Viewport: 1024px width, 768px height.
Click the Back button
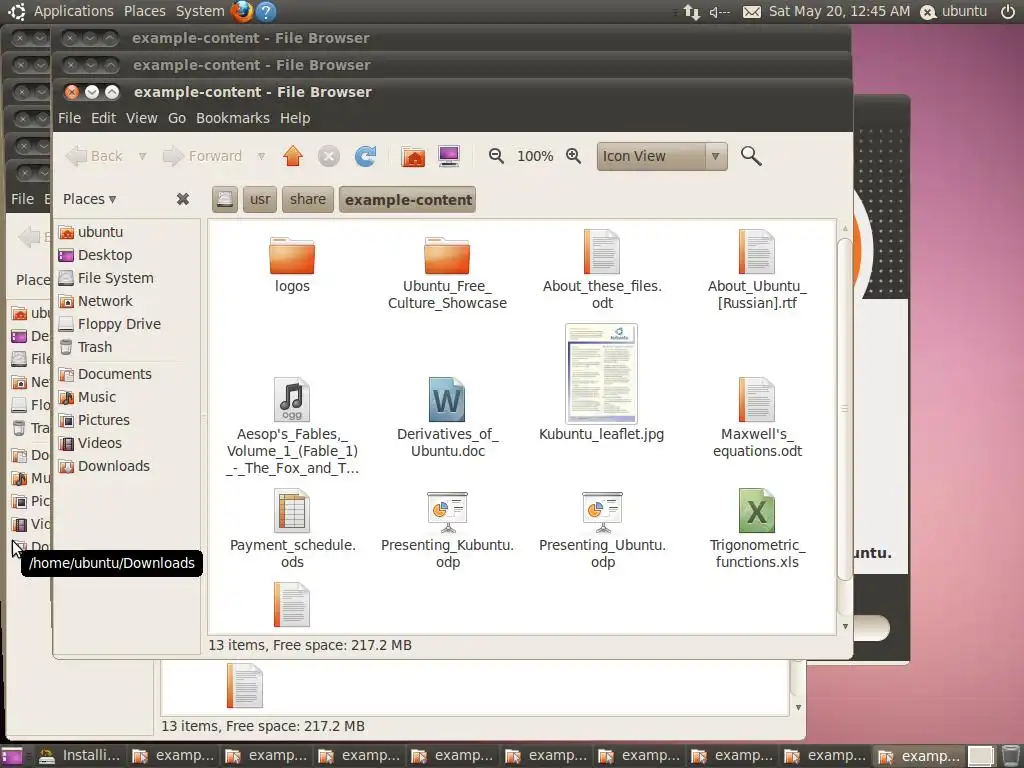coord(95,156)
